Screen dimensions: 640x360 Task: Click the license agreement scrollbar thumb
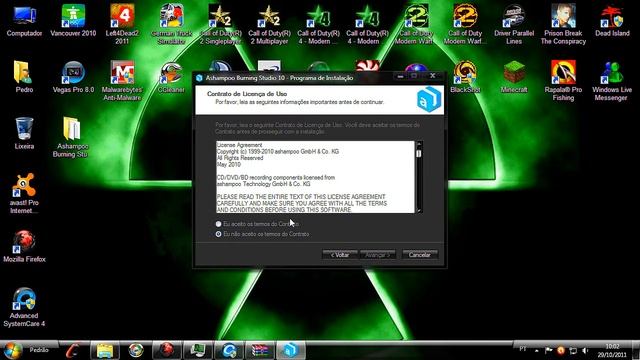pos(419,153)
